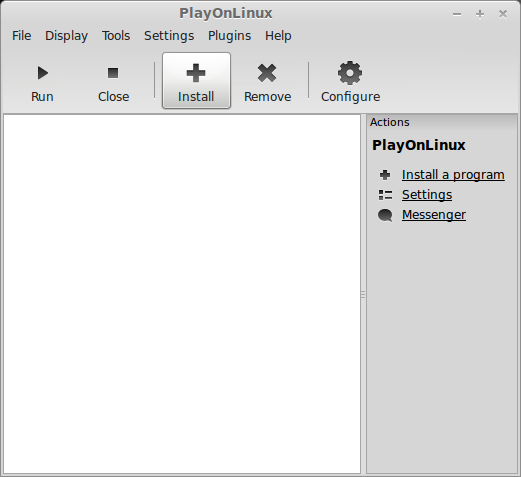Screen dimensions: 521x477
Task: Follow the Install a program link
Action: click(x=453, y=175)
